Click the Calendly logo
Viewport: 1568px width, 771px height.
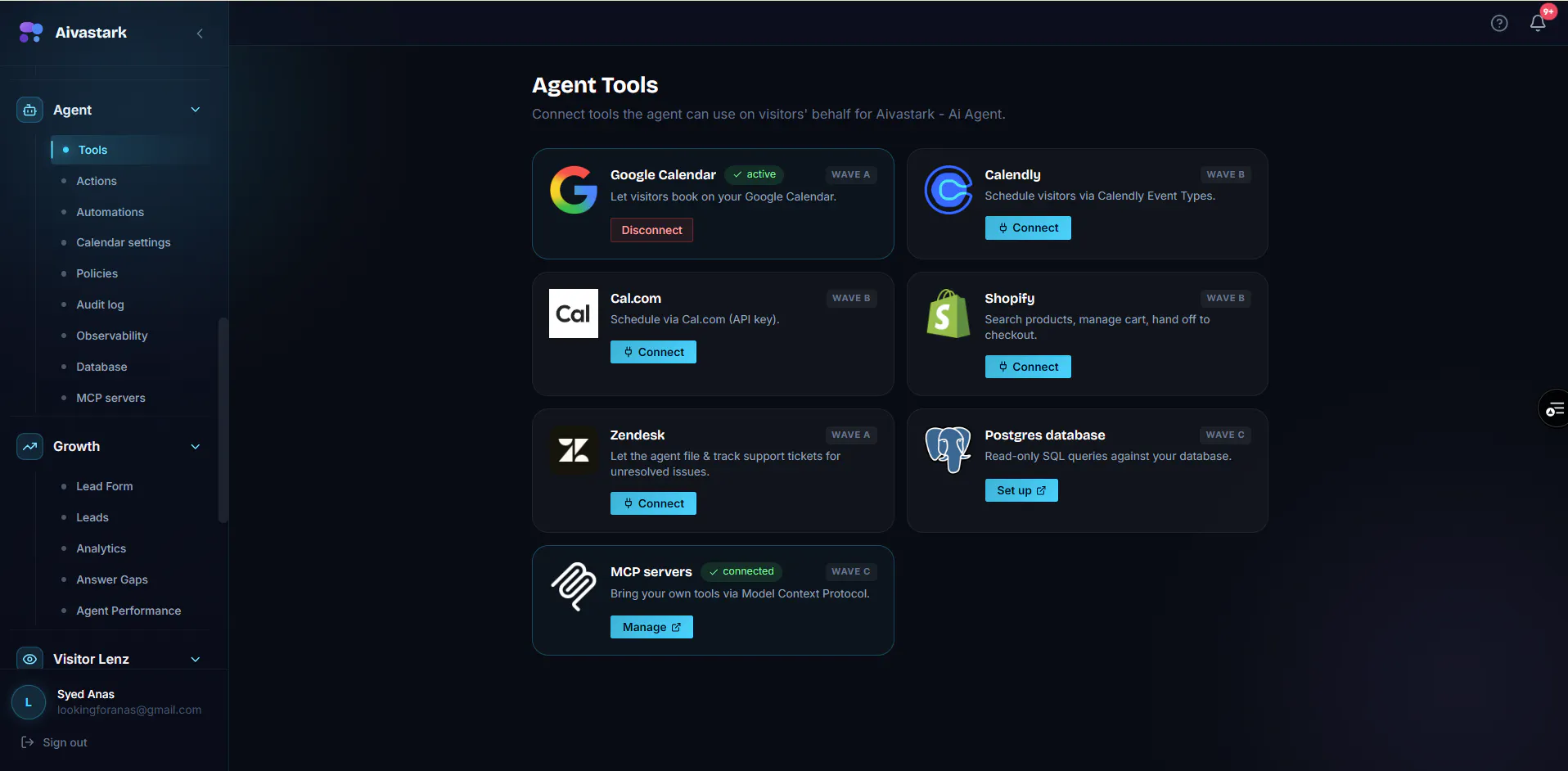click(948, 190)
